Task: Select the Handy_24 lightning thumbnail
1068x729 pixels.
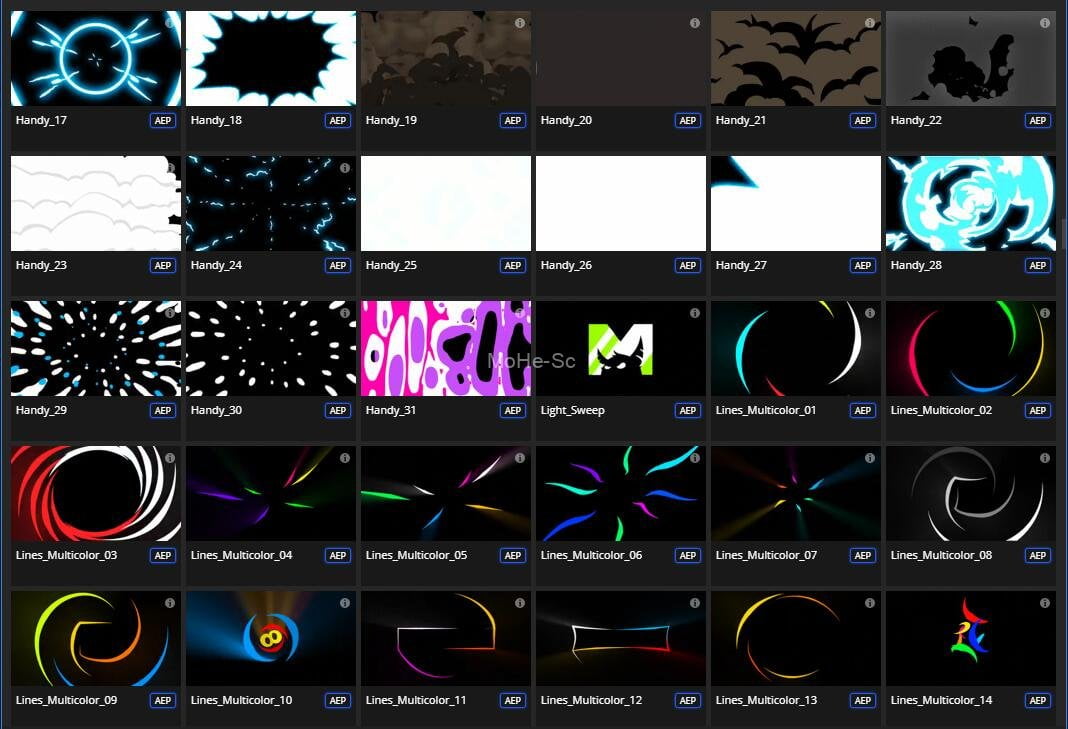Action: tap(271, 203)
